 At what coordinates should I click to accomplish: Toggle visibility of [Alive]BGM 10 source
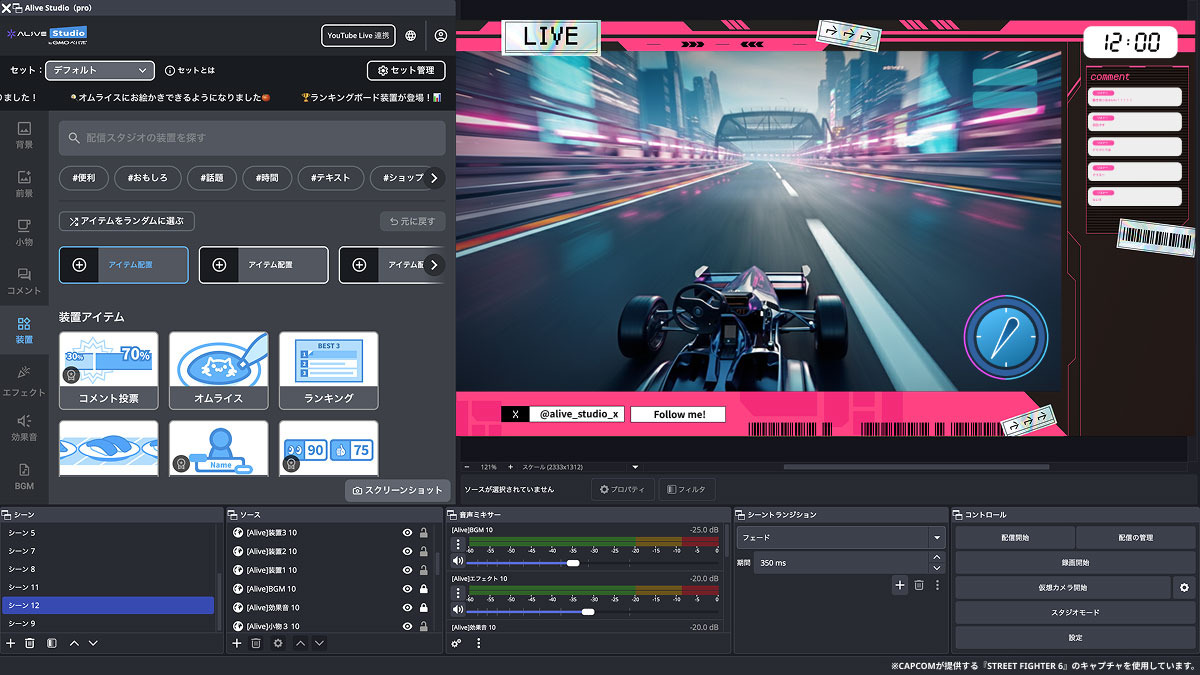(407, 589)
